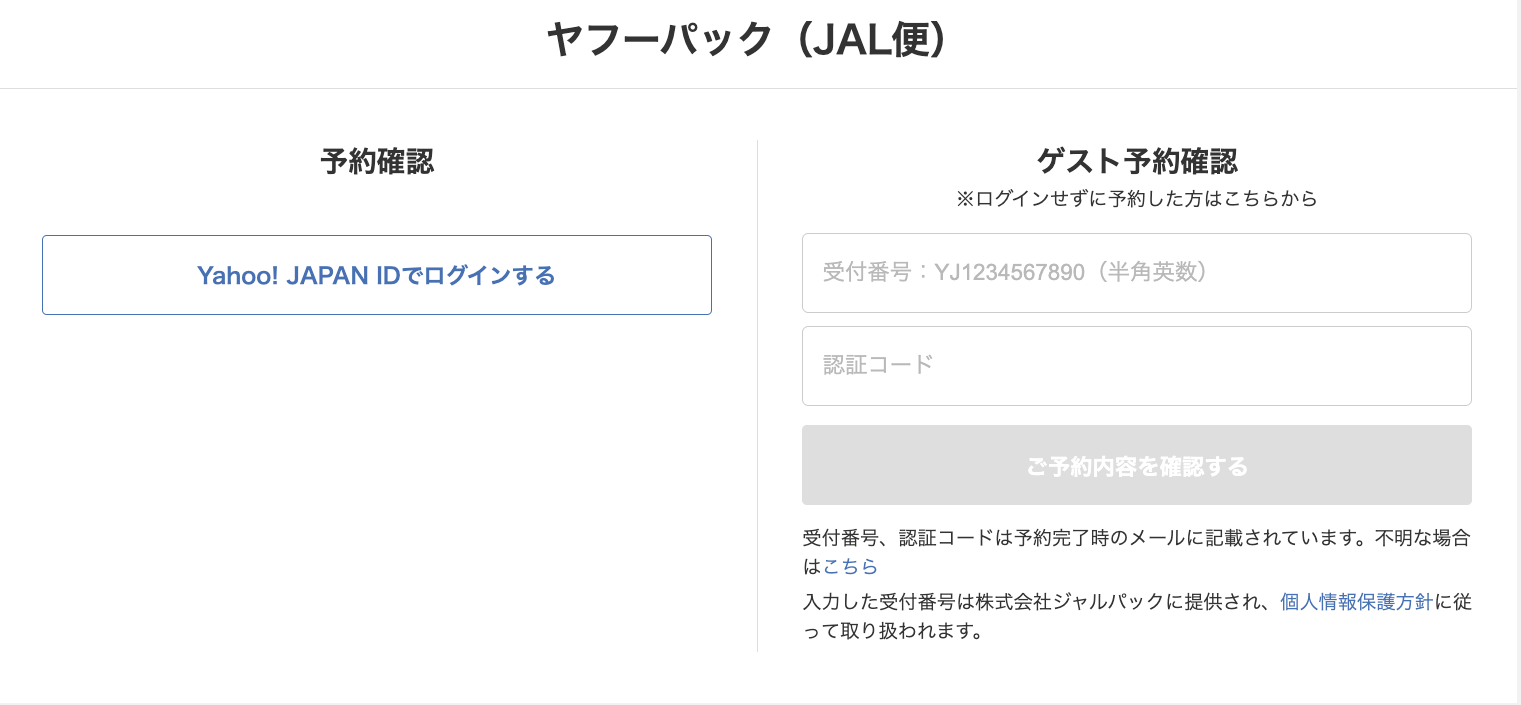Select the 予約確認 section heading

click(x=376, y=162)
